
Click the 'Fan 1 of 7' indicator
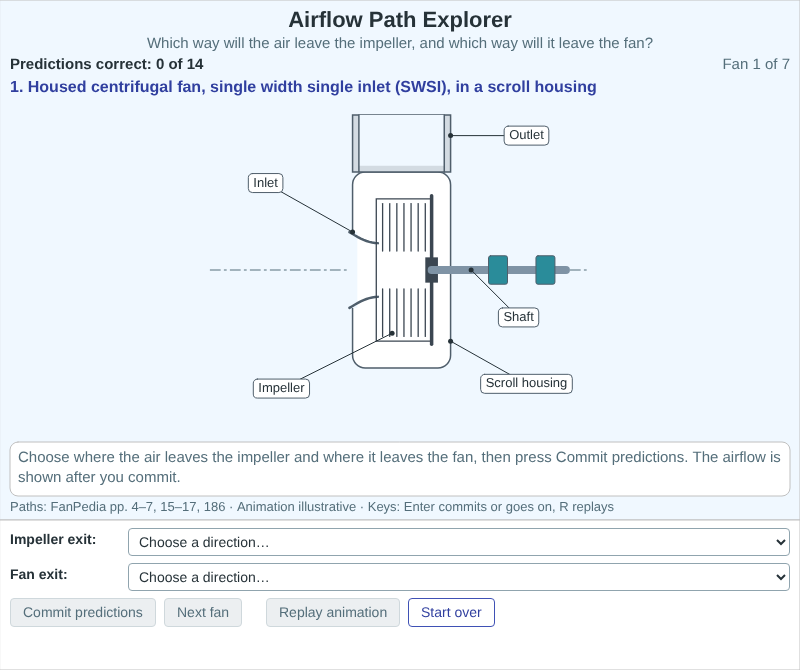756,64
